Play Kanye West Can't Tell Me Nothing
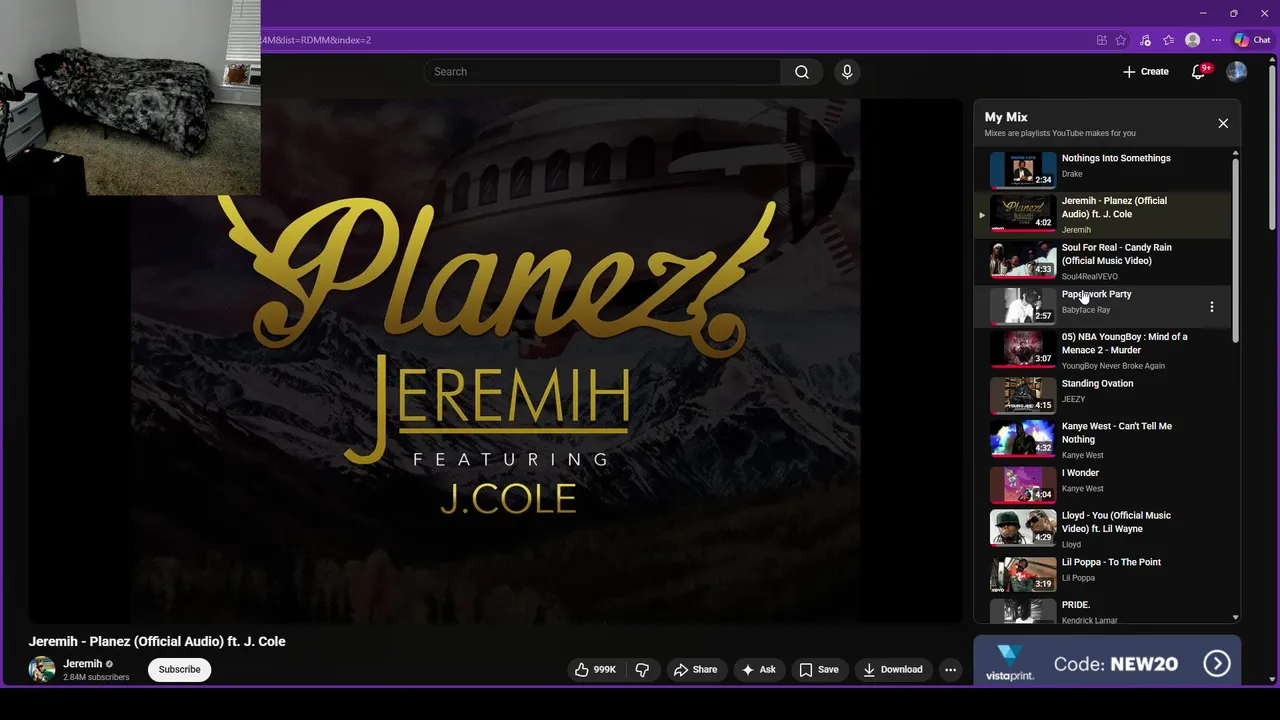 pyautogui.click(x=1104, y=440)
